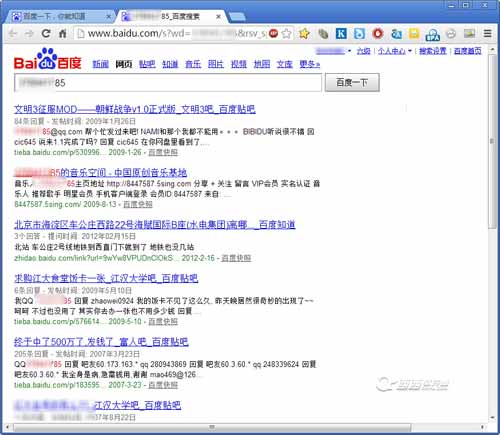Screen dimensions: 500x435
Task: Close the first browser tab
Action: 108,16
